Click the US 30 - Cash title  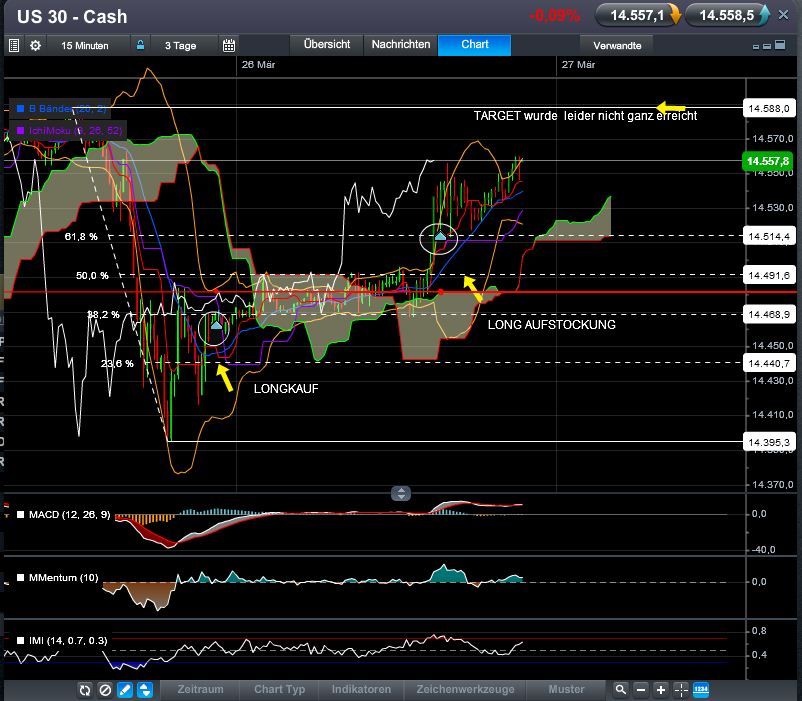pos(72,16)
